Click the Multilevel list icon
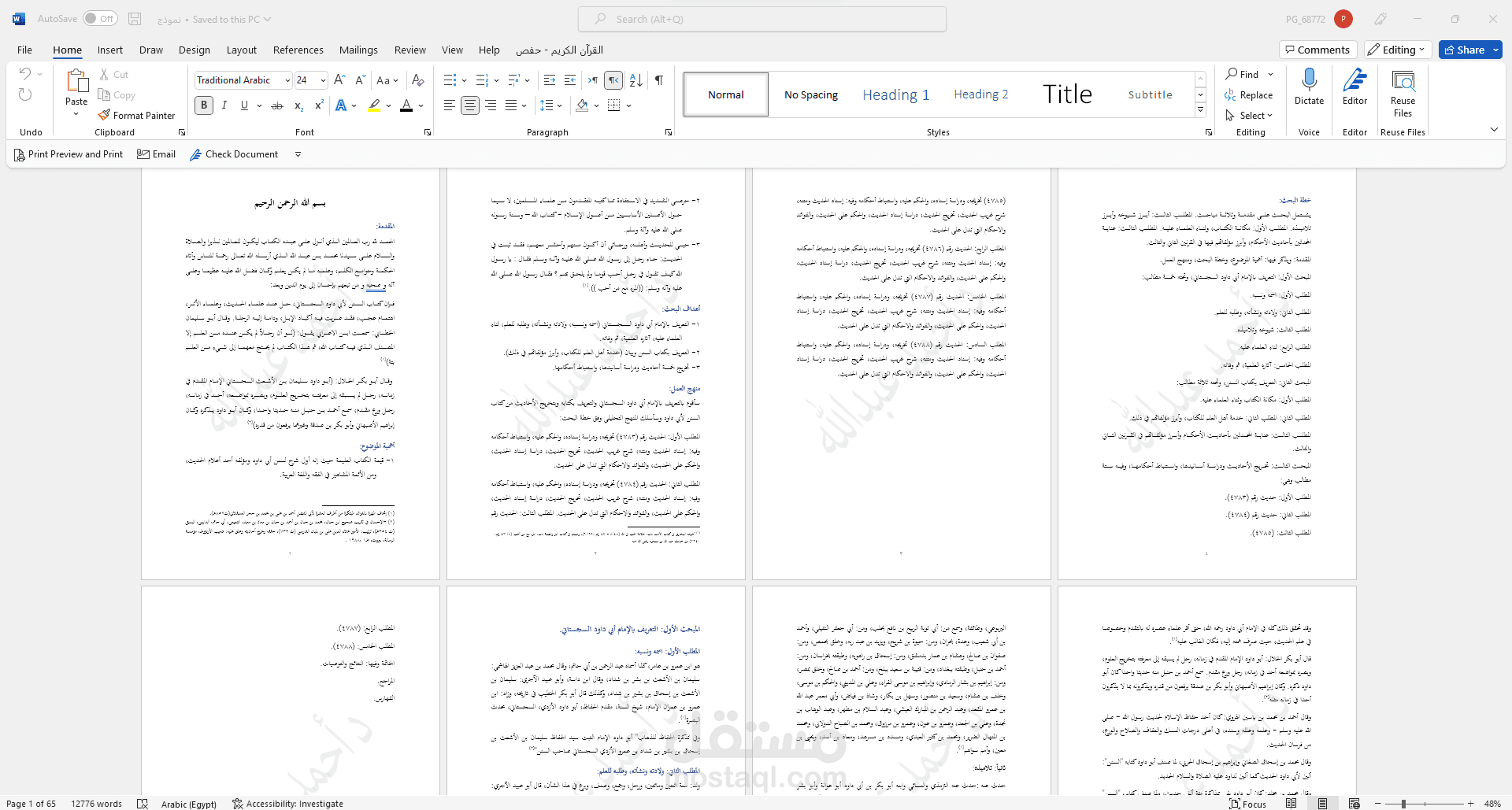The width and height of the screenshot is (1512, 810). coord(514,80)
